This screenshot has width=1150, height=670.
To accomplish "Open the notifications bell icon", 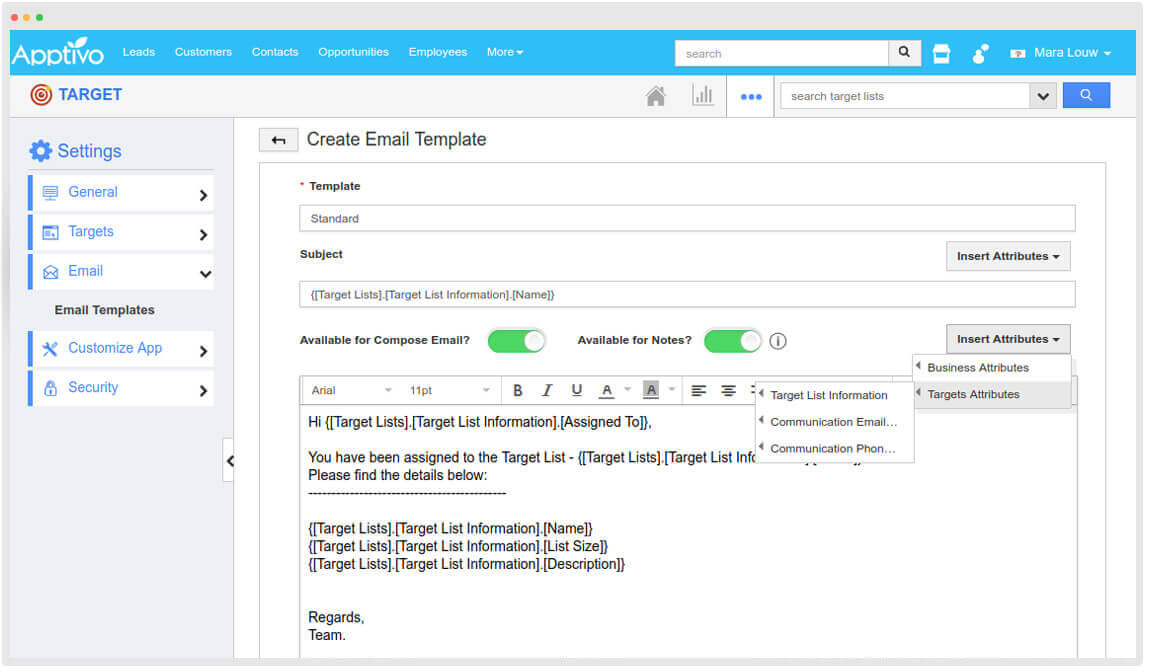I will [979, 53].
